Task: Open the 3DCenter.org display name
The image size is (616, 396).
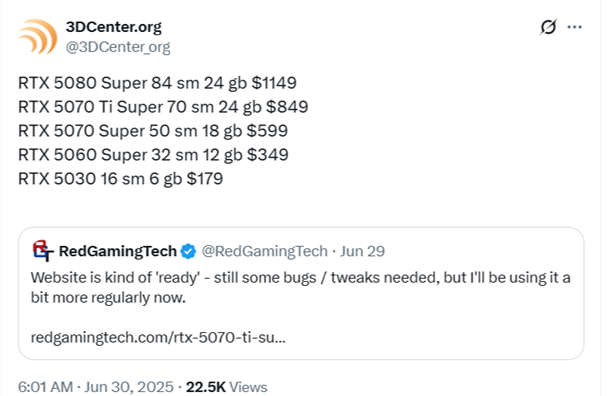Action: [x=114, y=27]
